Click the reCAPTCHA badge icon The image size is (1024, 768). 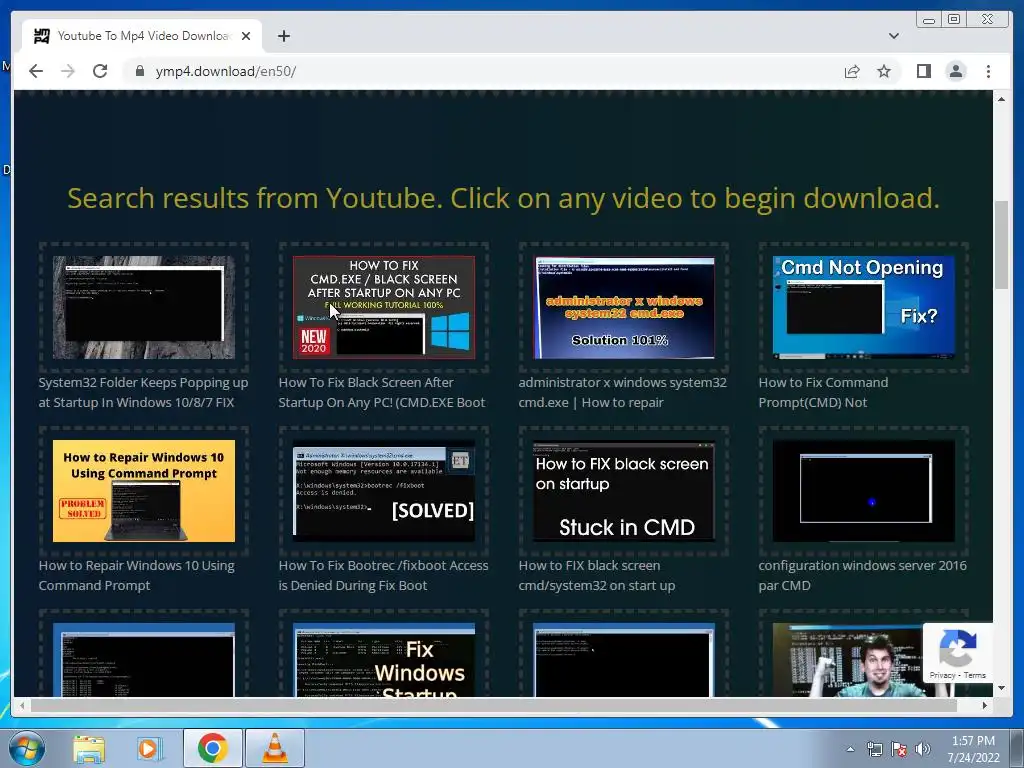point(957,647)
